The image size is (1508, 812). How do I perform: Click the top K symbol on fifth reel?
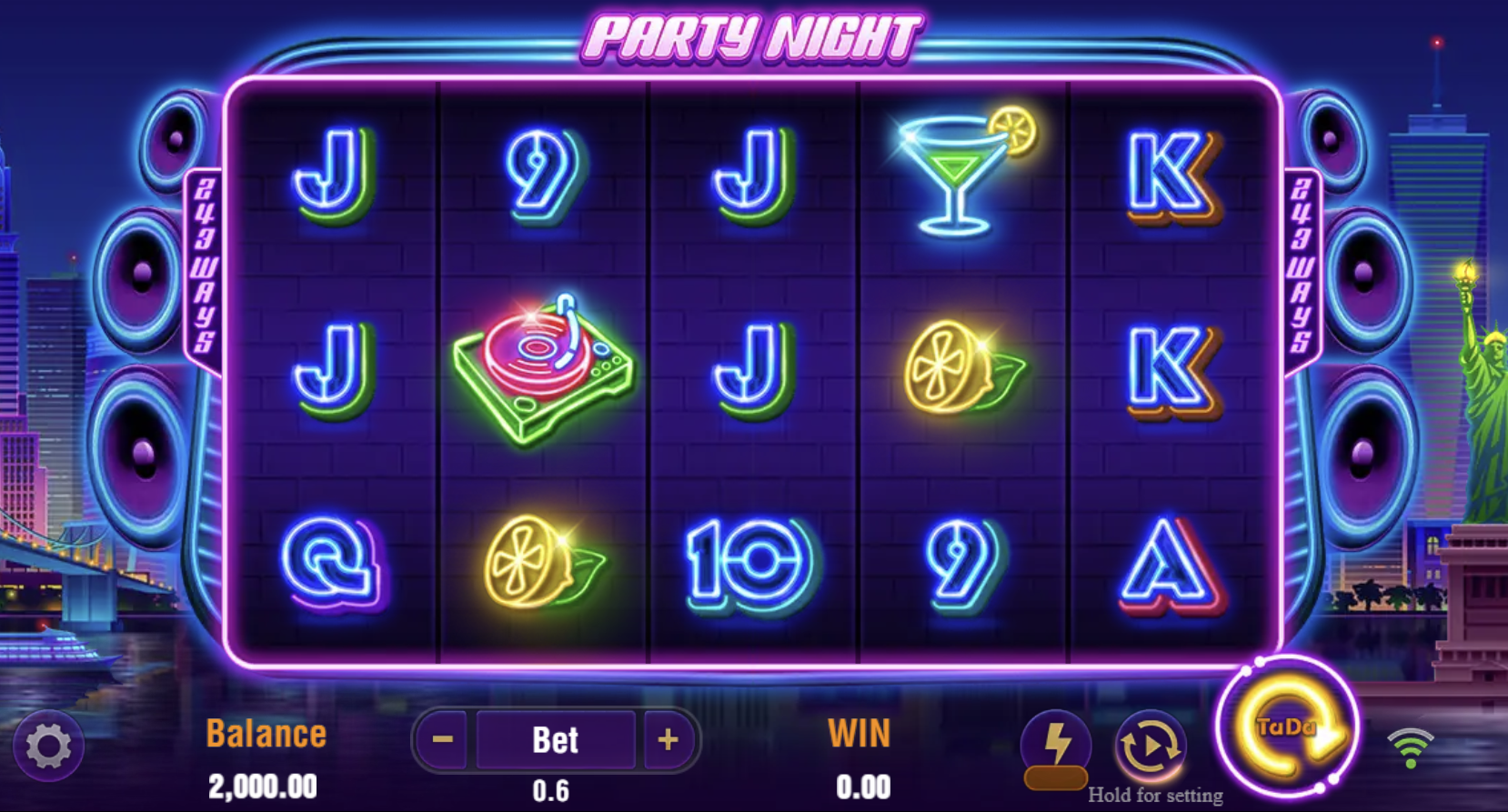(1171, 175)
